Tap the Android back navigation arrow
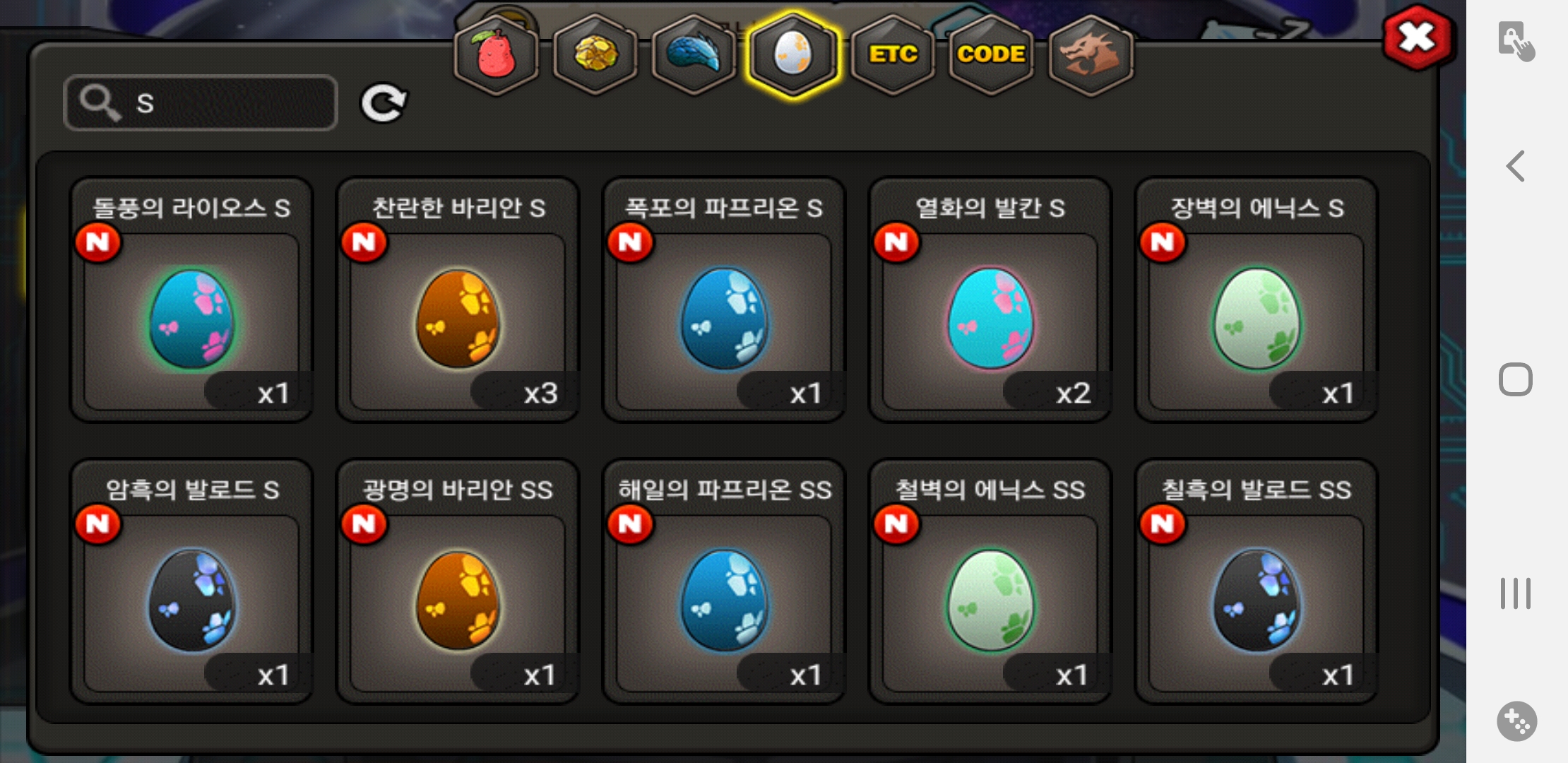 pos(1516,167)
